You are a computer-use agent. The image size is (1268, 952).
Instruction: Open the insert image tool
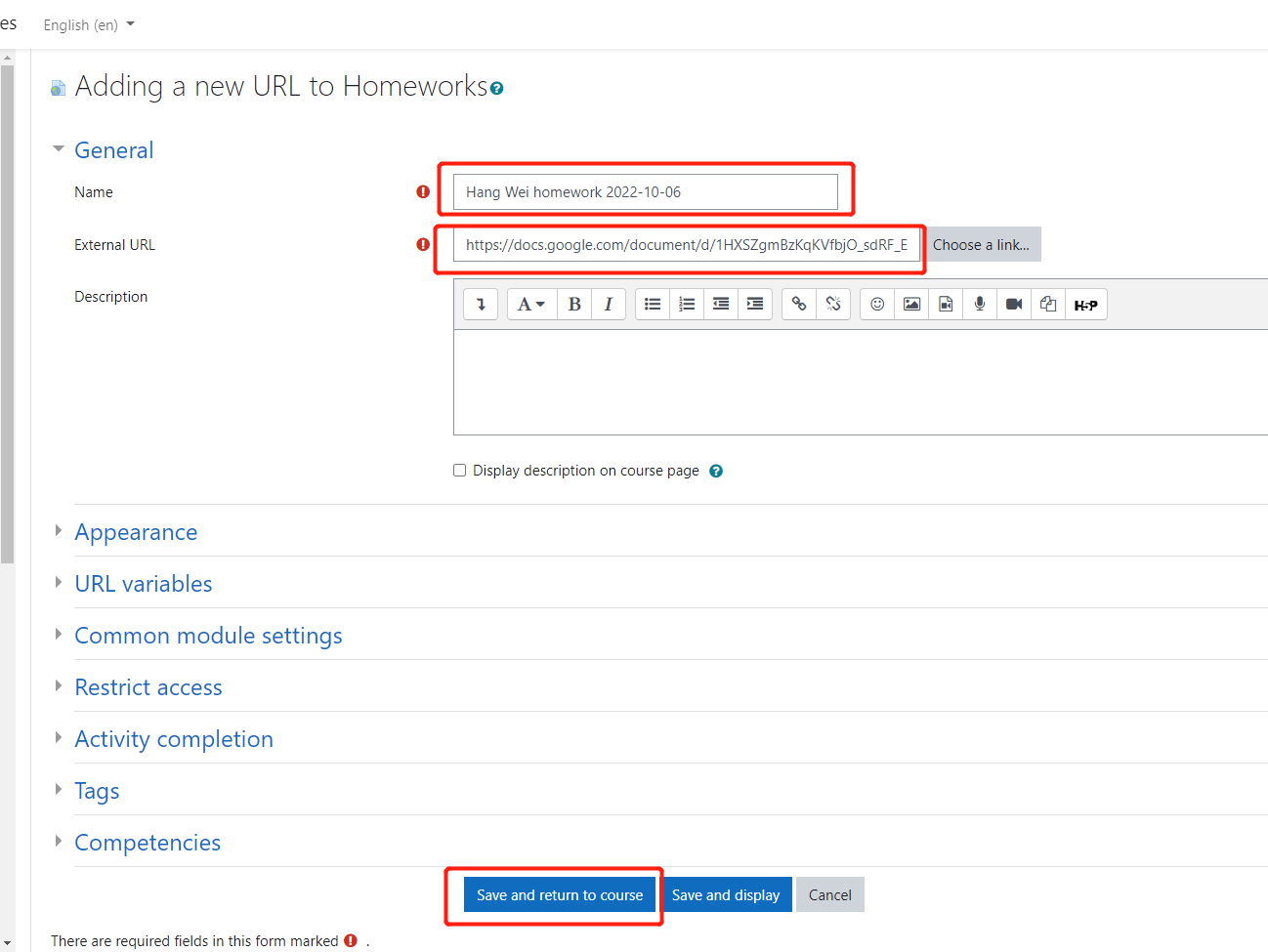click(910, 304)
